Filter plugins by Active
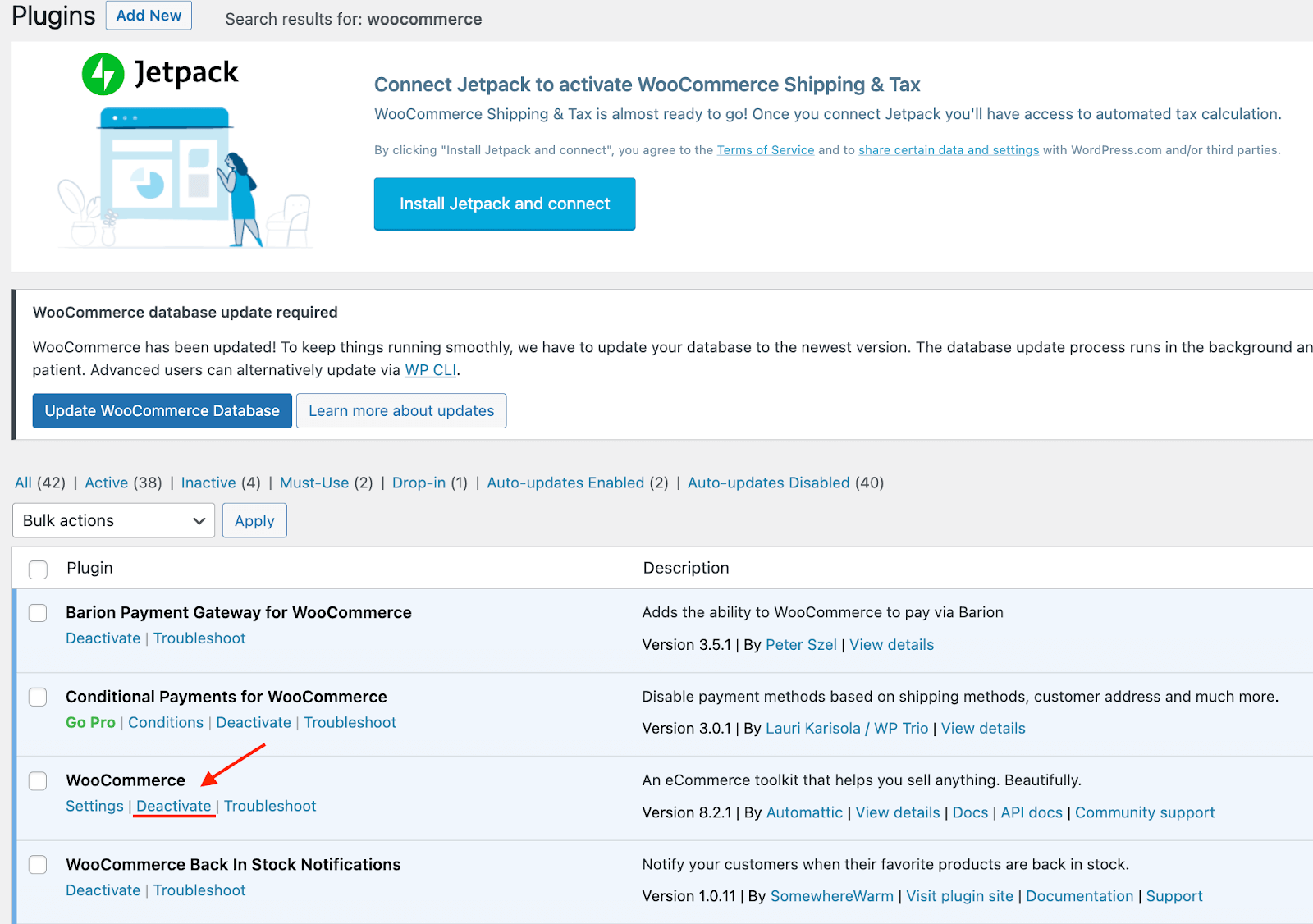The height and width of the screenshot is (924, 1313). click(x=107, y=483)
